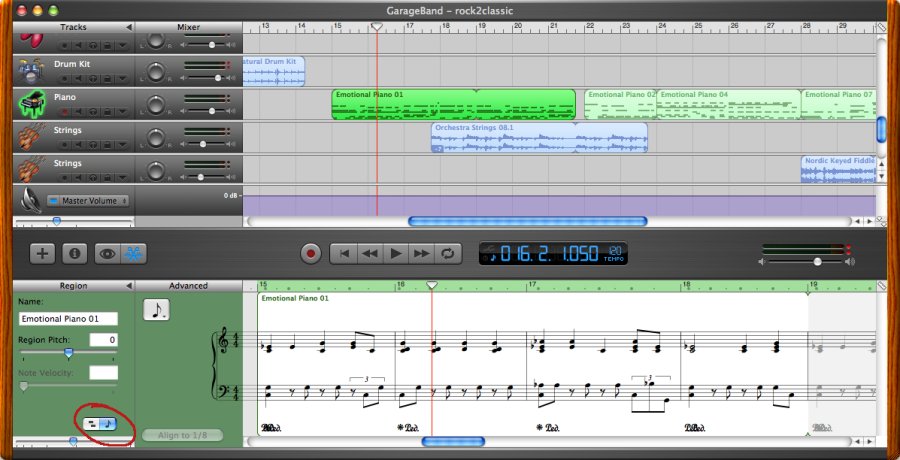
Task: Switch to notation score view button
Action: point(108,424)
